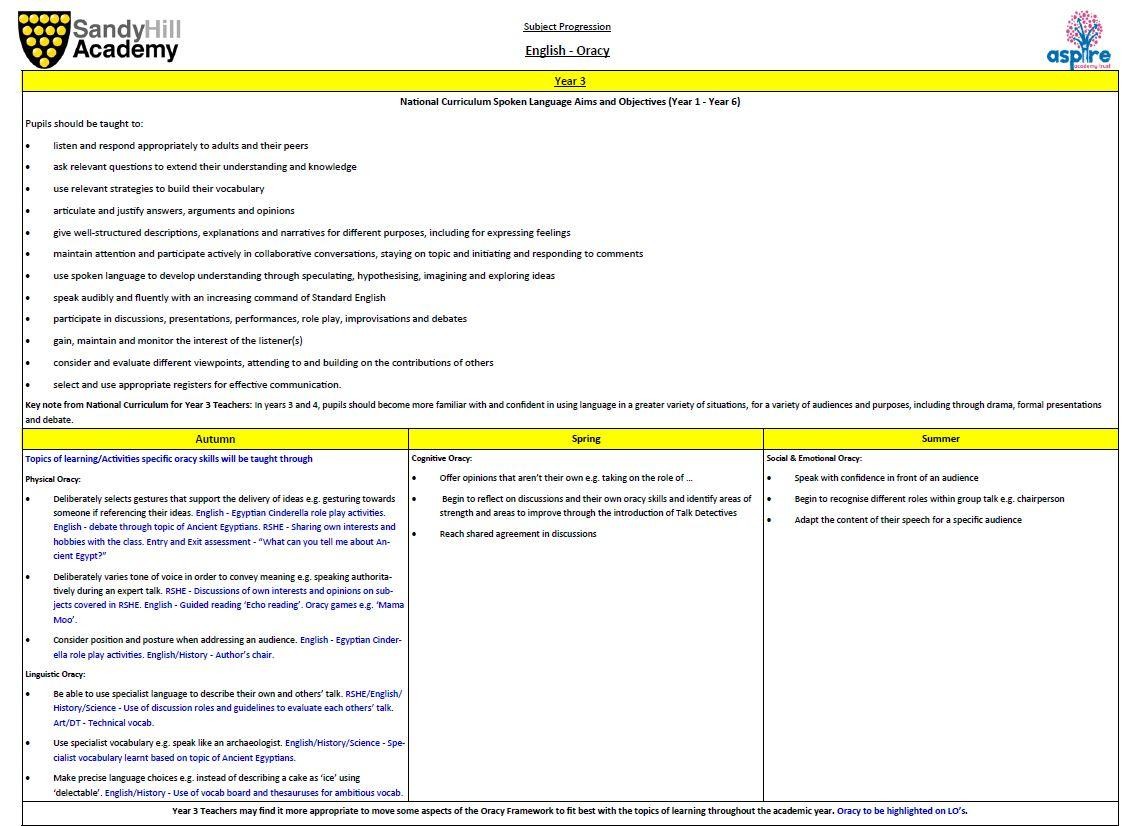
Task: Click 'Make precise language choices' bullet
Action: tap(228, 786)
